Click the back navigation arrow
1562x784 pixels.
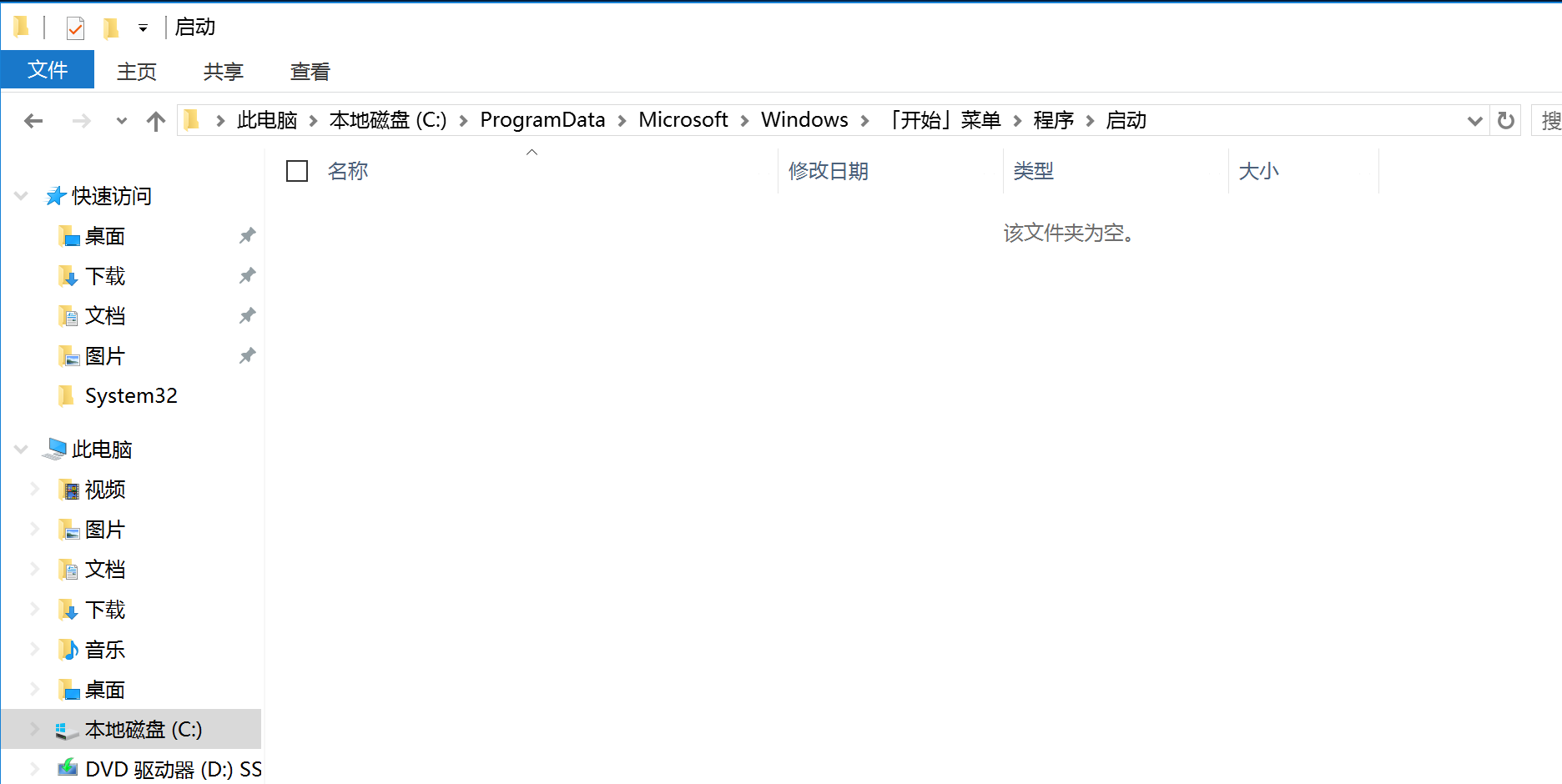click(x=33, y=120)
